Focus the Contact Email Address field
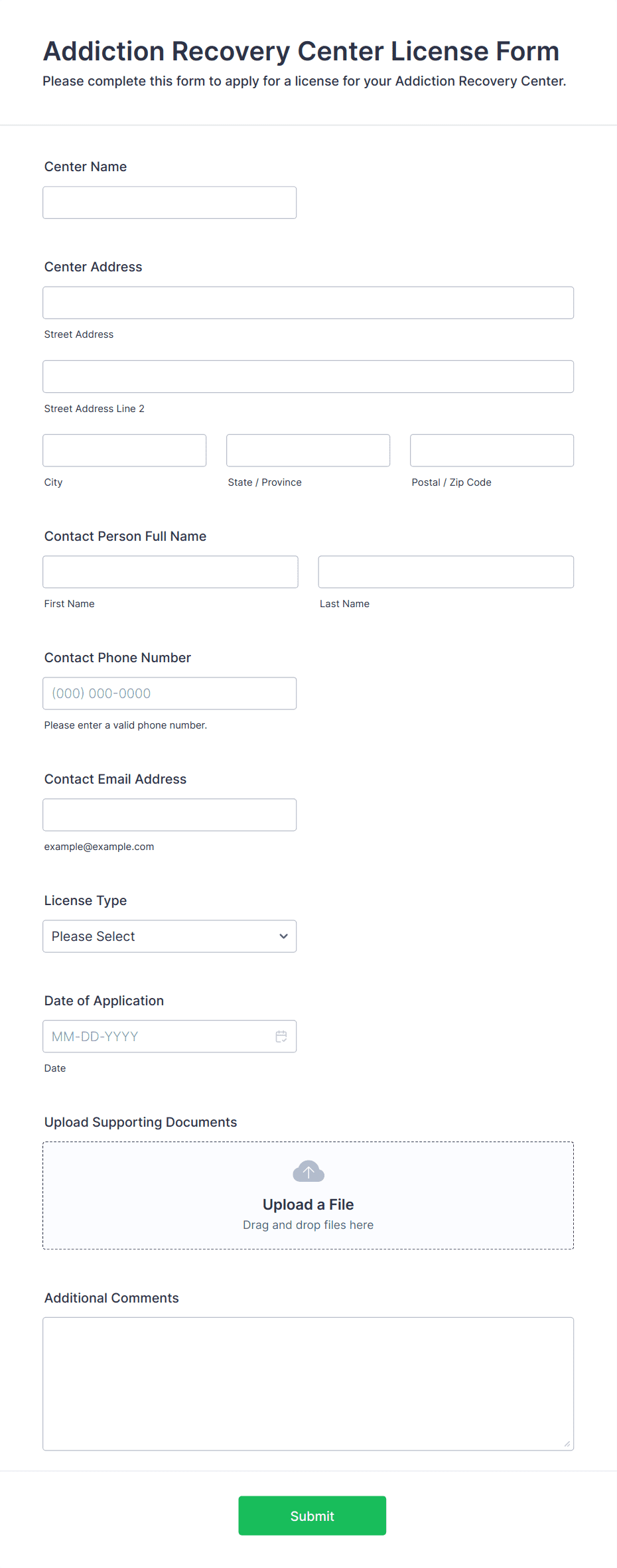Image resolution: width=617 pixels, height=1568 pixels. coord(170,815)
